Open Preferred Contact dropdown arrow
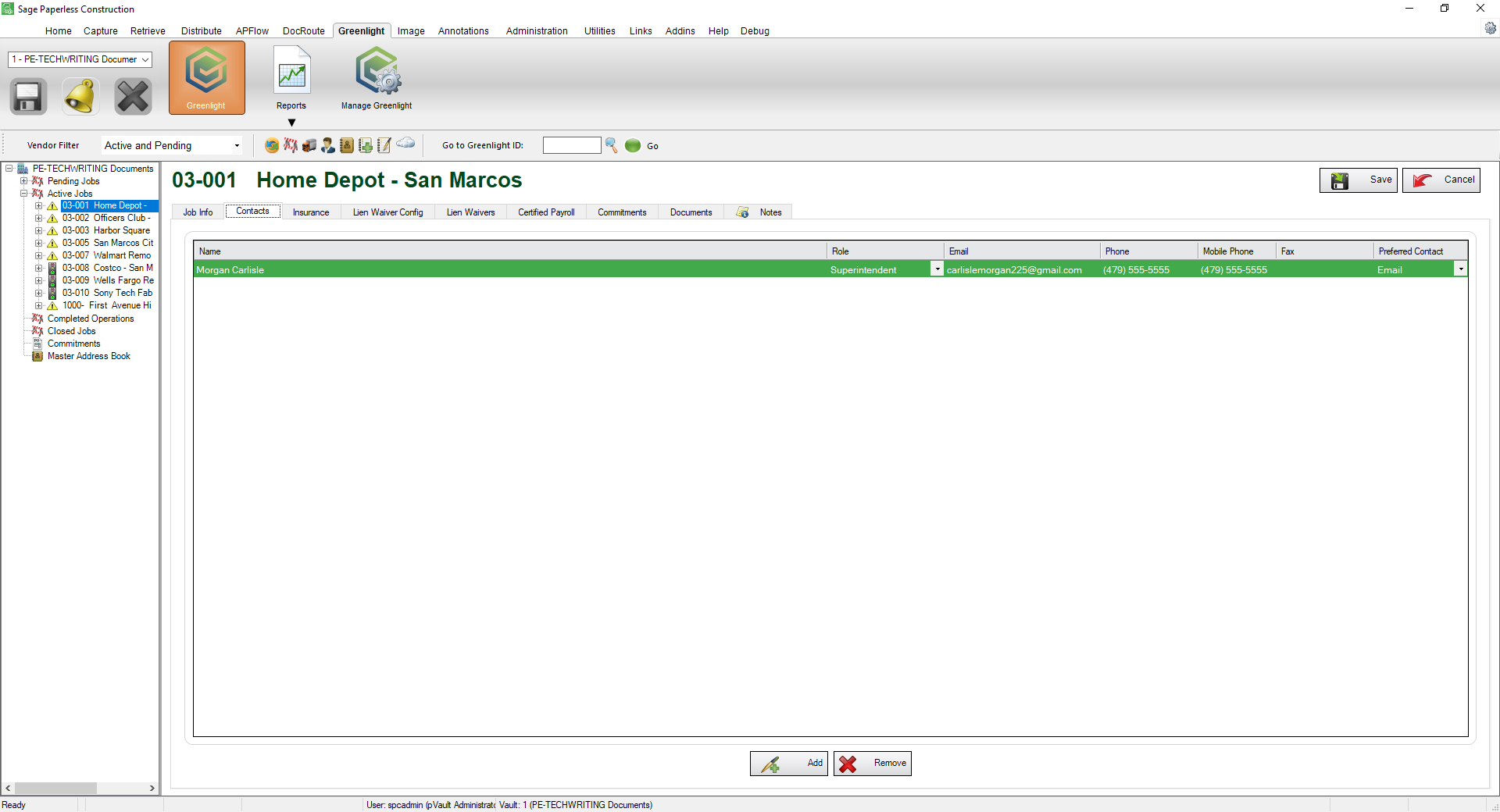The image size is (1500, 812). click(x=1460, y=269)
